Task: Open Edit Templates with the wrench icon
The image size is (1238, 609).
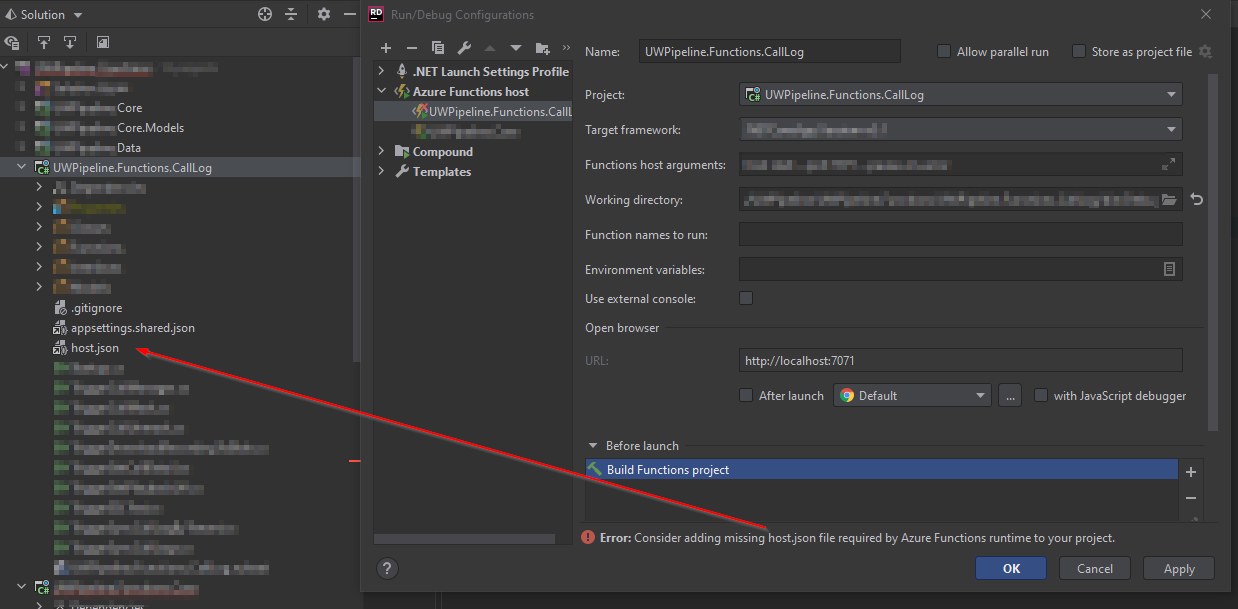Action: [x=463, y=47]
